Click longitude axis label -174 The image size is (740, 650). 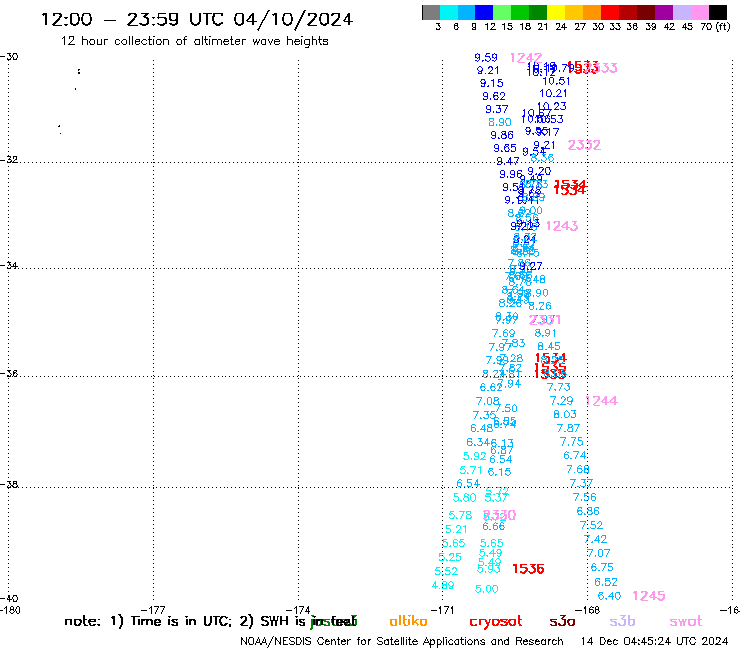click(298, 610)
